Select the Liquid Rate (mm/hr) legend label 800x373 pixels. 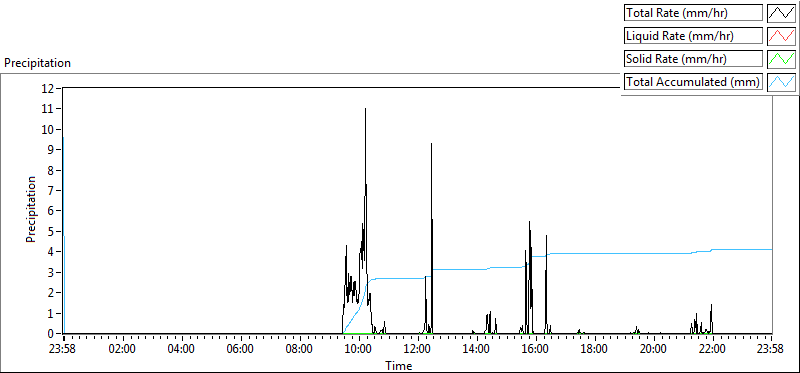(x=693, y=36)
